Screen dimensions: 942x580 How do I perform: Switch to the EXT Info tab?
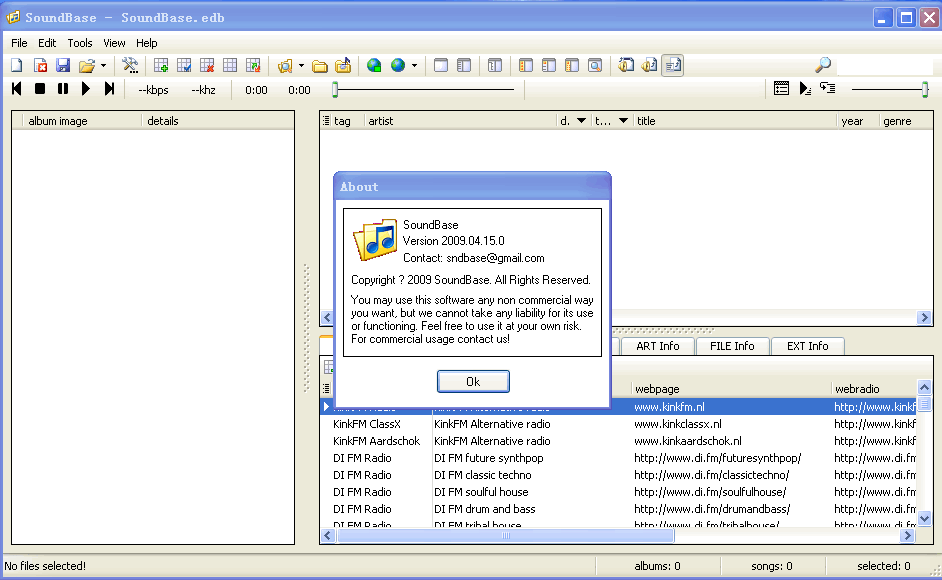tap(807, 346)
